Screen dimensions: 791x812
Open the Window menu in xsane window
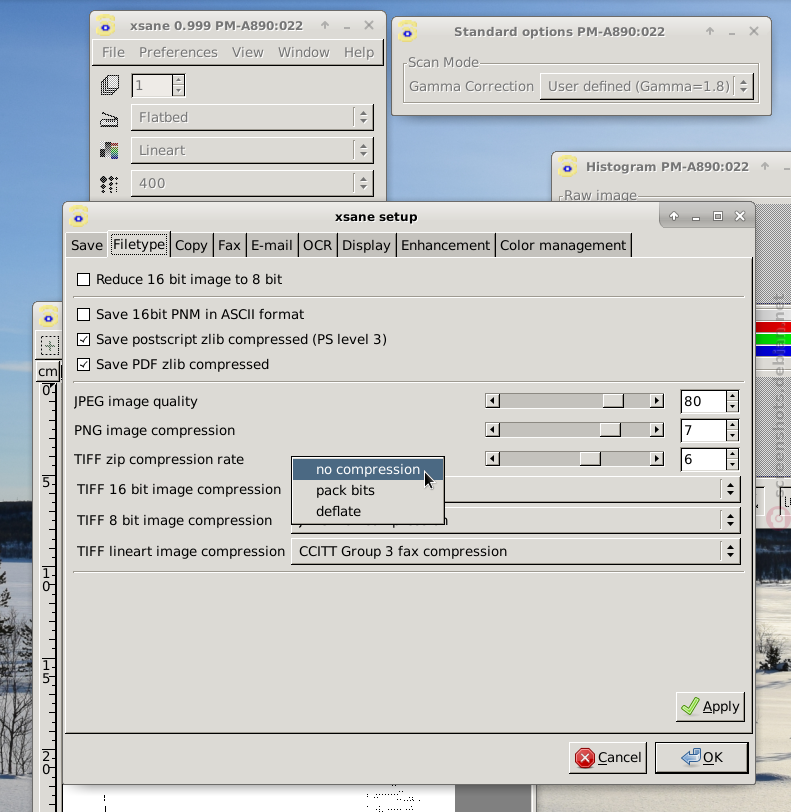pyautogui.click(x=304, y=52)
